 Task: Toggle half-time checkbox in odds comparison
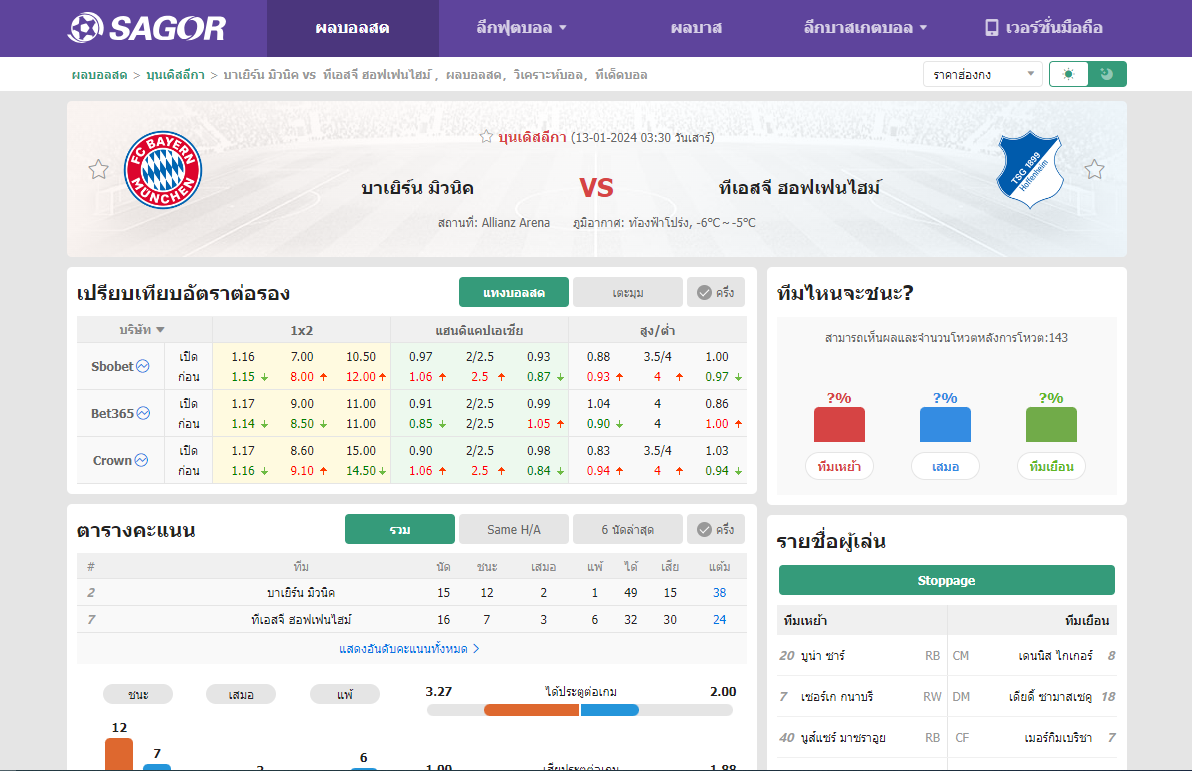pyautogui.click(x=715, y=293)
